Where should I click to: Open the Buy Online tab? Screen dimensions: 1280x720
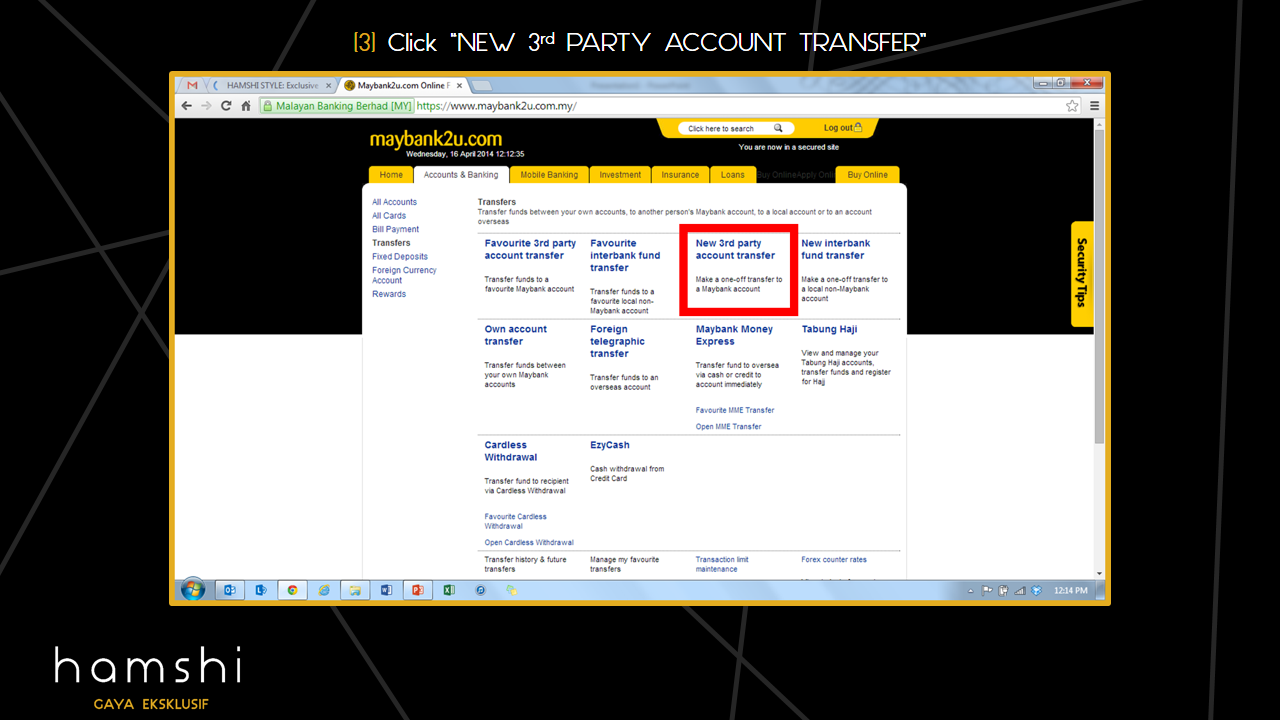click(867, 175)
